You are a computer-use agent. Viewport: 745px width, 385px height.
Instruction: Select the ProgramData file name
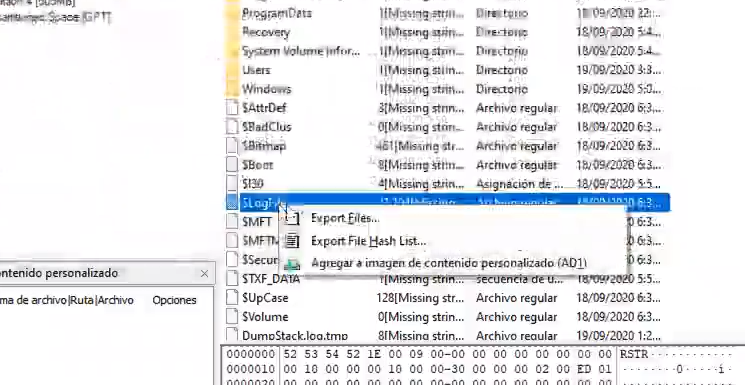pyautogui.click(x=277, y=13)
